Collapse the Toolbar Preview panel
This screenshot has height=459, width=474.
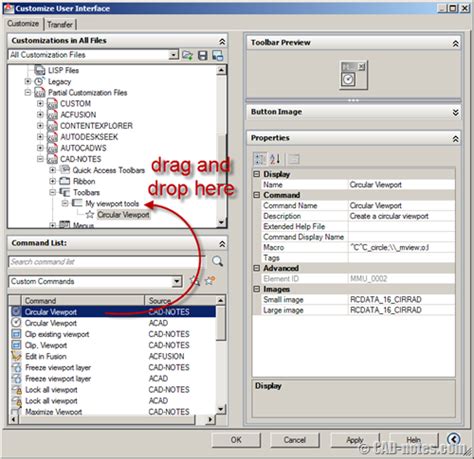[455, 43]
